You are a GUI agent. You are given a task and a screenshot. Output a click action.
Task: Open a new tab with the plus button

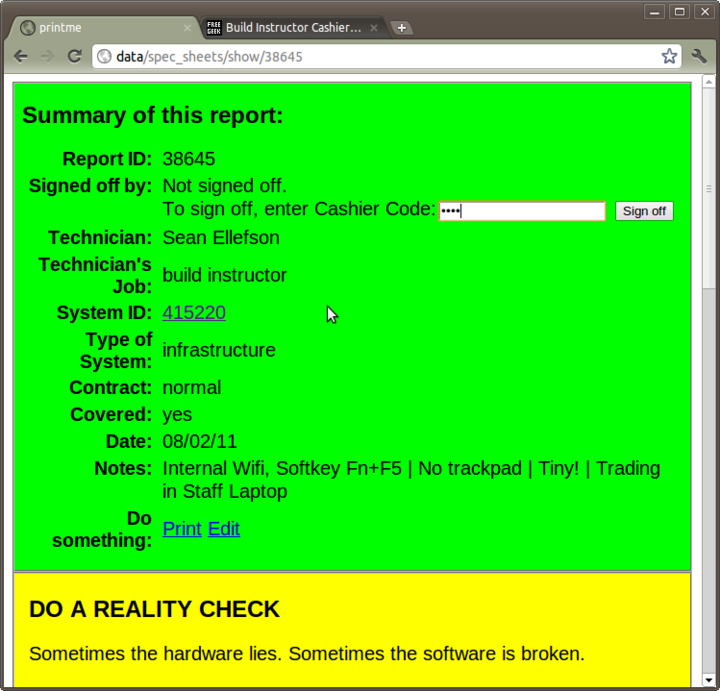[x=401, y=28]
